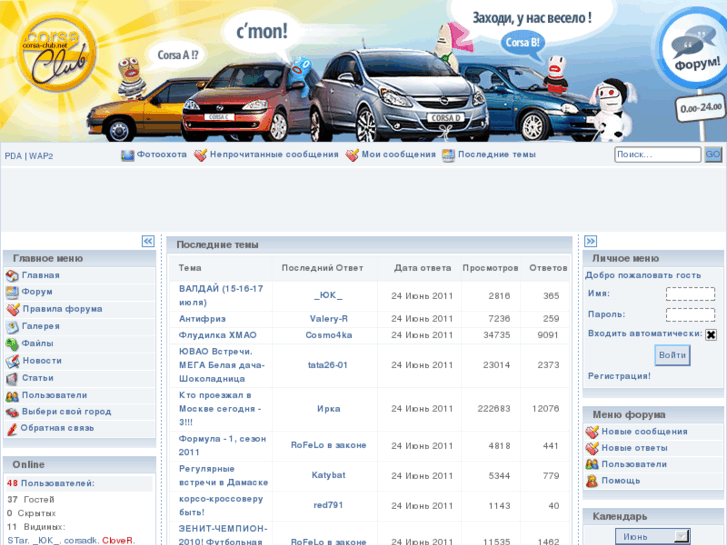Click the Пользователи icon in forum menu

click(x=592, y=464)
